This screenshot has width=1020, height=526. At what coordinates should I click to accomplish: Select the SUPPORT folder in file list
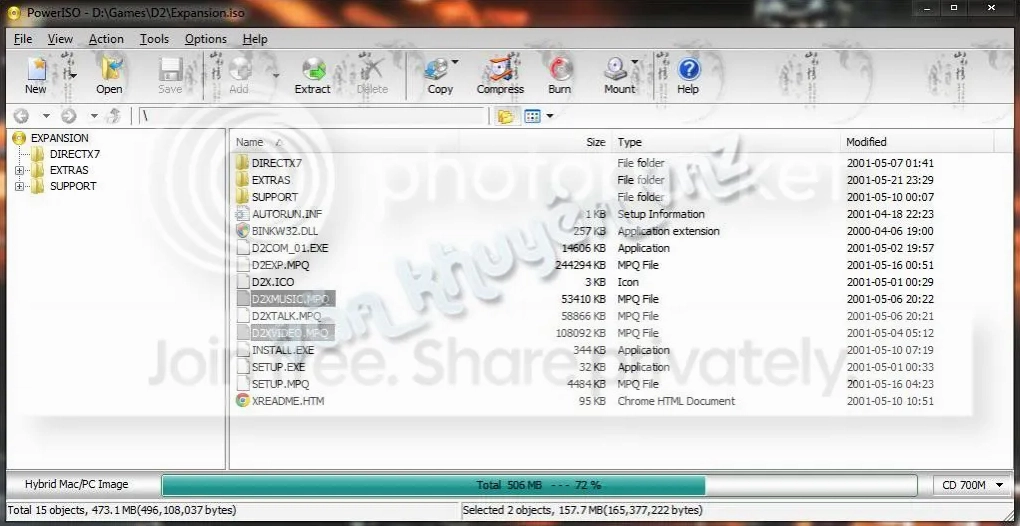(275, 197)
